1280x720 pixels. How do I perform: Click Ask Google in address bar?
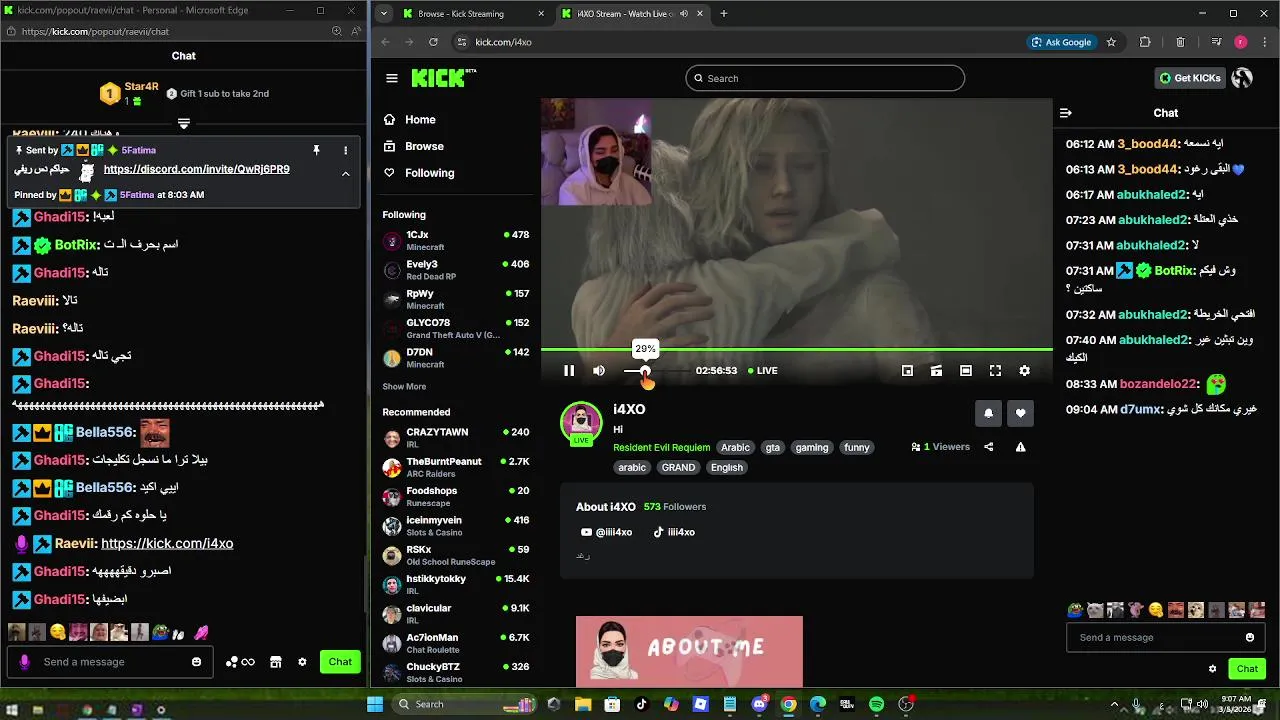[1061, 42]
